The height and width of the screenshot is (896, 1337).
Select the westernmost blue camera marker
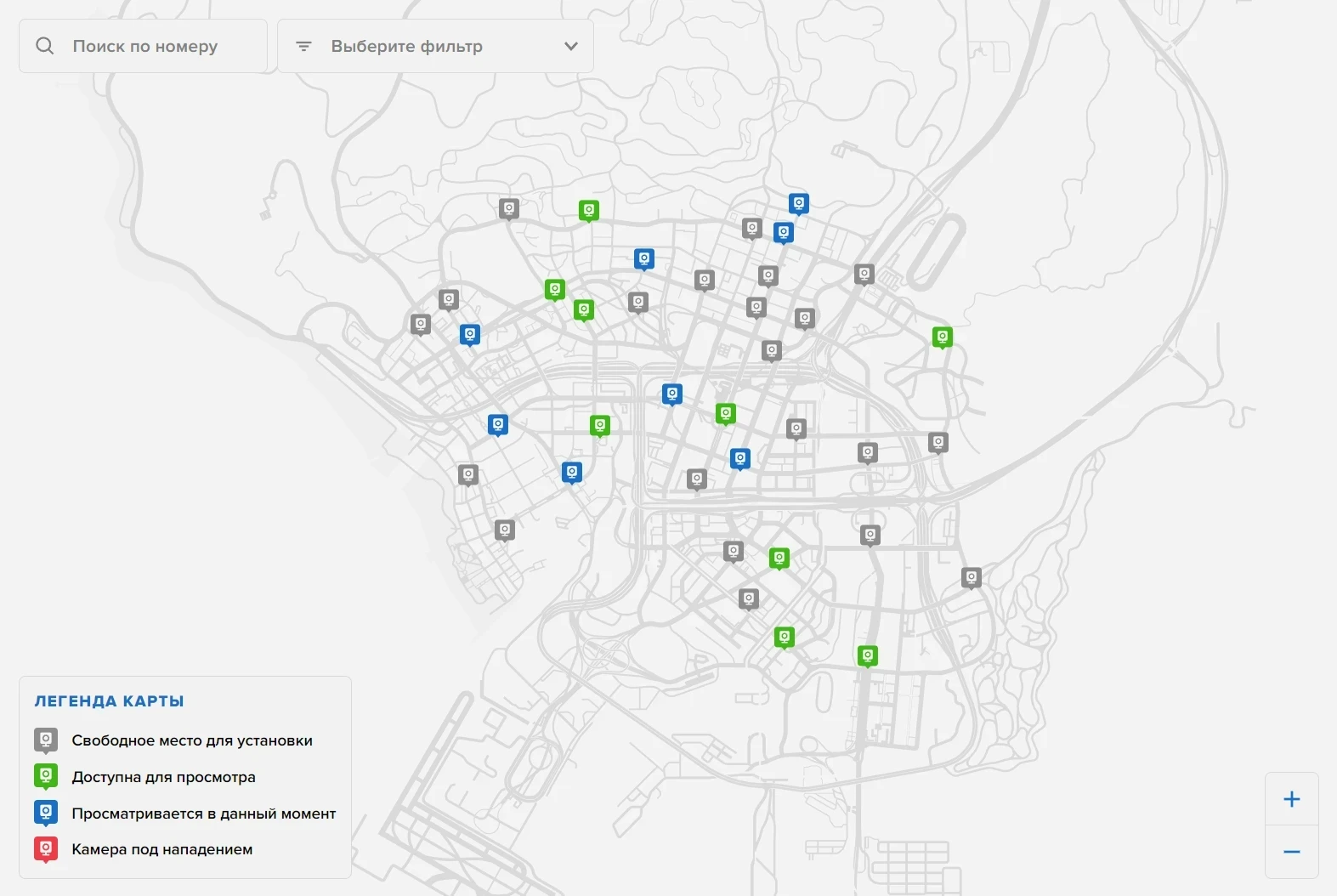pos(469,334)
